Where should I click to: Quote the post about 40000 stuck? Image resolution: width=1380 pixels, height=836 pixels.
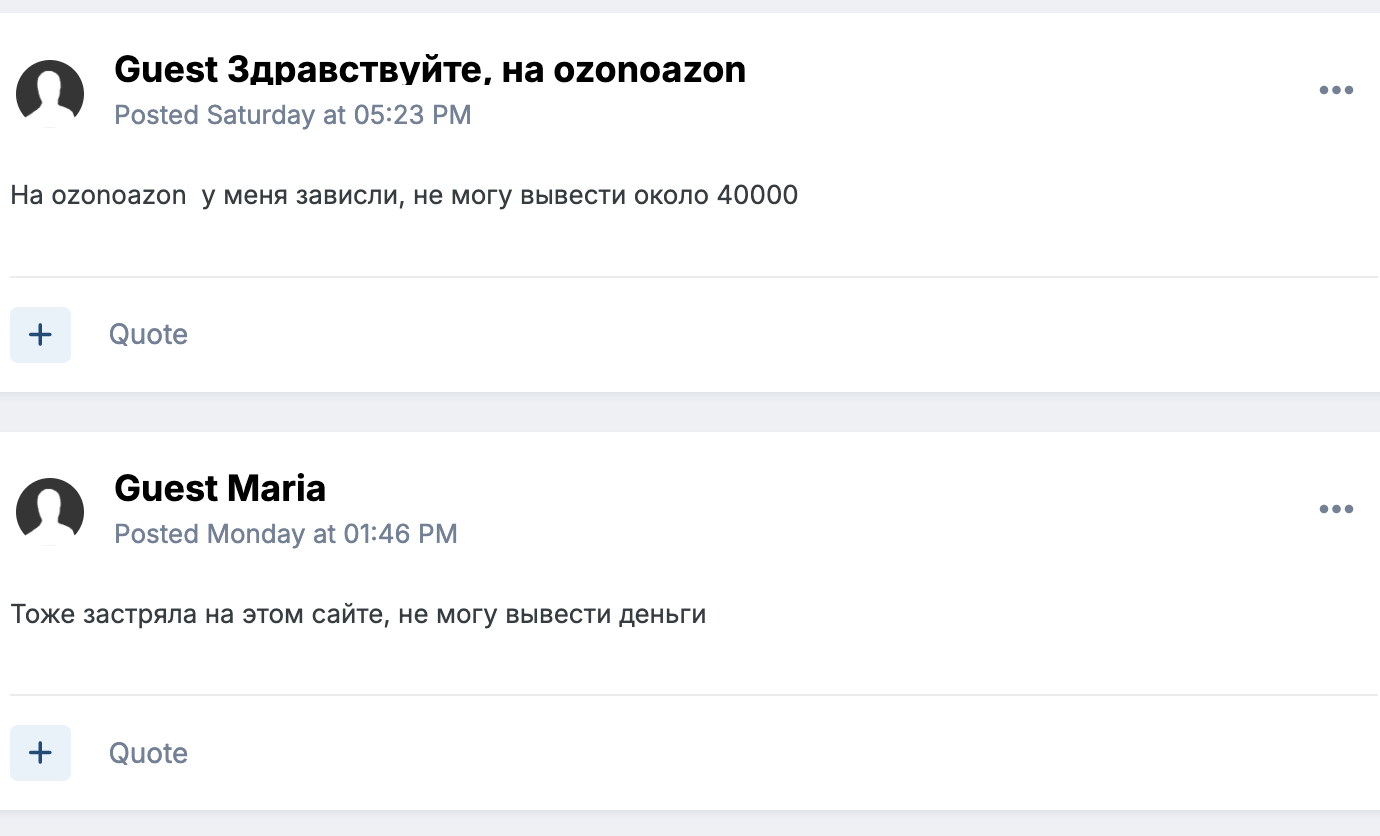pos(148,335)
